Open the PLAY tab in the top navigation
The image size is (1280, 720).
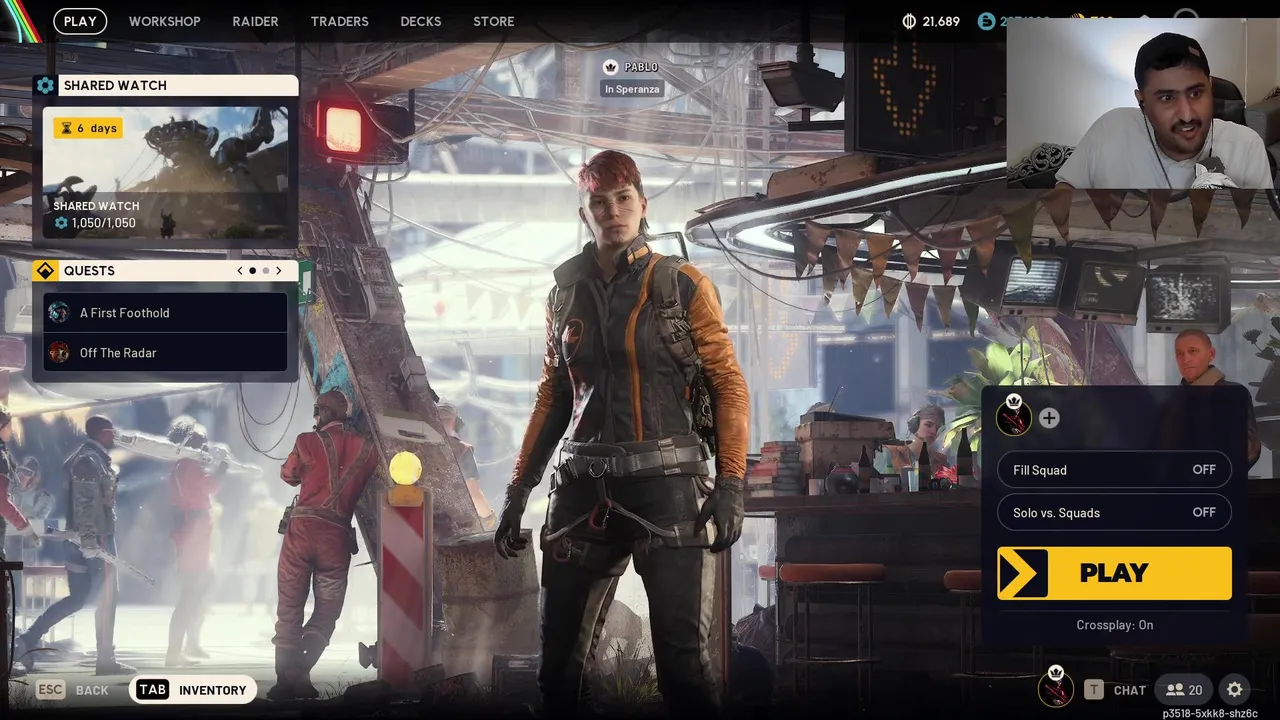pyautogui.click(x=80, y=21)
